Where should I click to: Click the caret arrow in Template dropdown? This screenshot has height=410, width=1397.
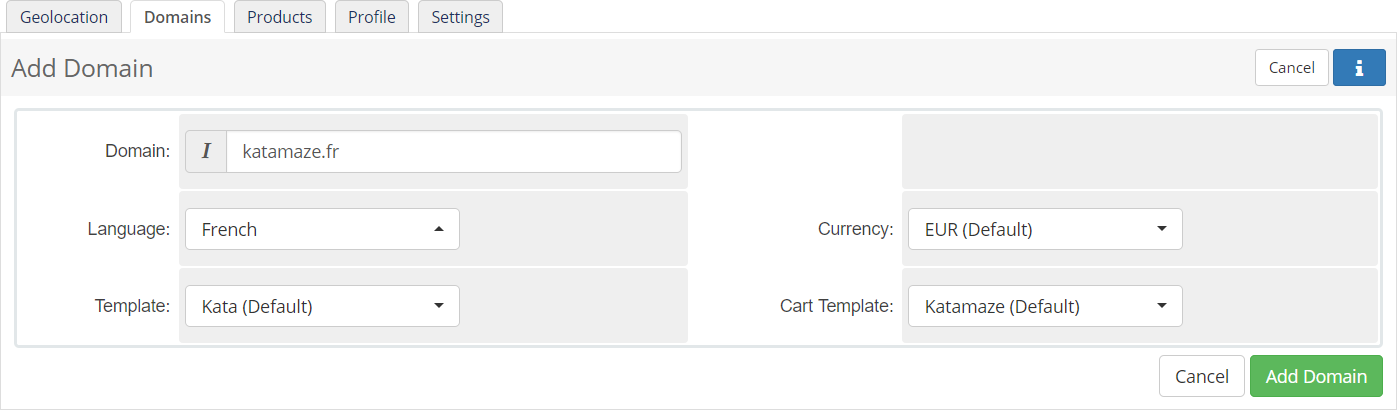[x=438, y=306]
